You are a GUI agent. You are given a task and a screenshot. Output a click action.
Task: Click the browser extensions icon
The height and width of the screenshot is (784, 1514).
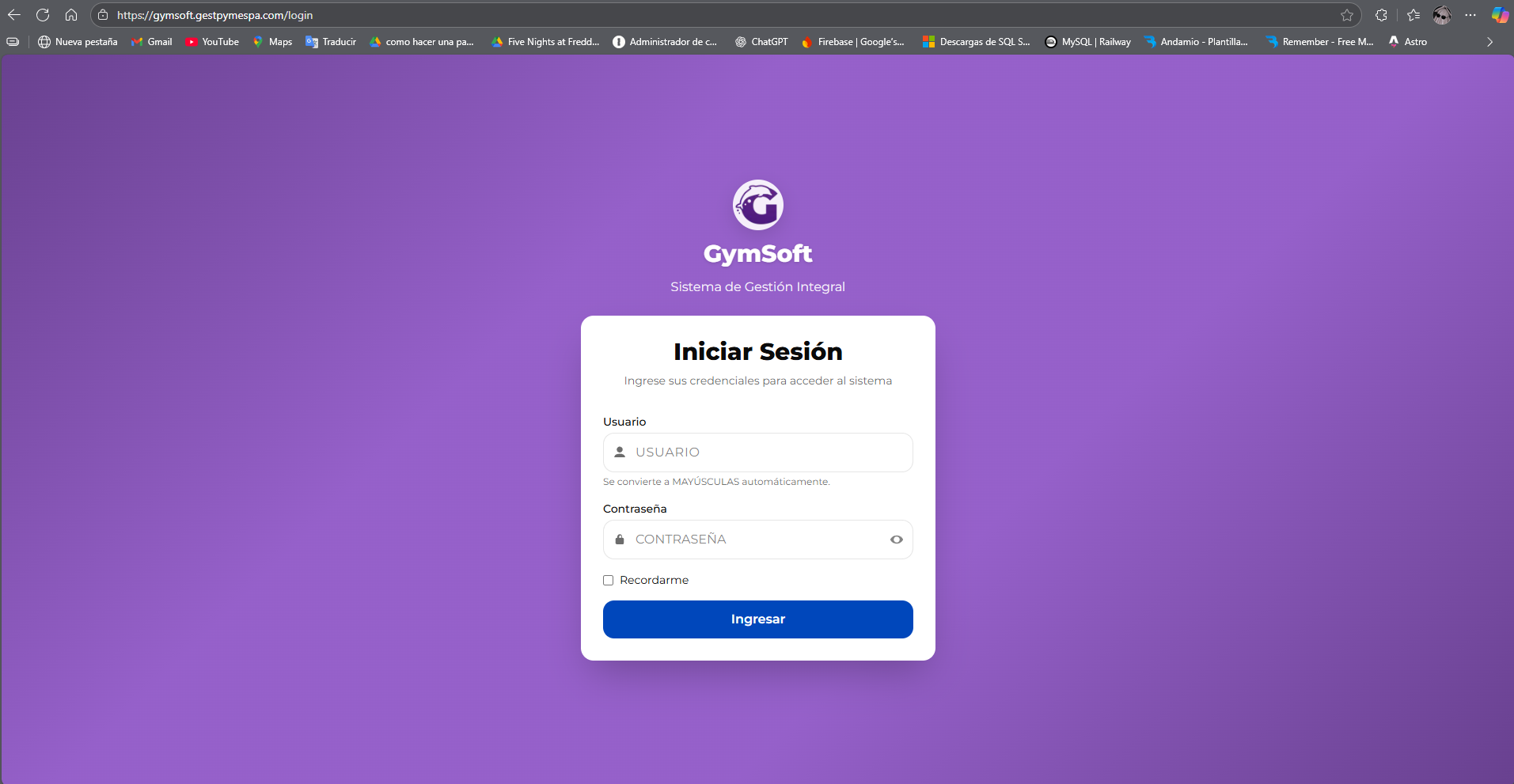[x=1380, y=15]
